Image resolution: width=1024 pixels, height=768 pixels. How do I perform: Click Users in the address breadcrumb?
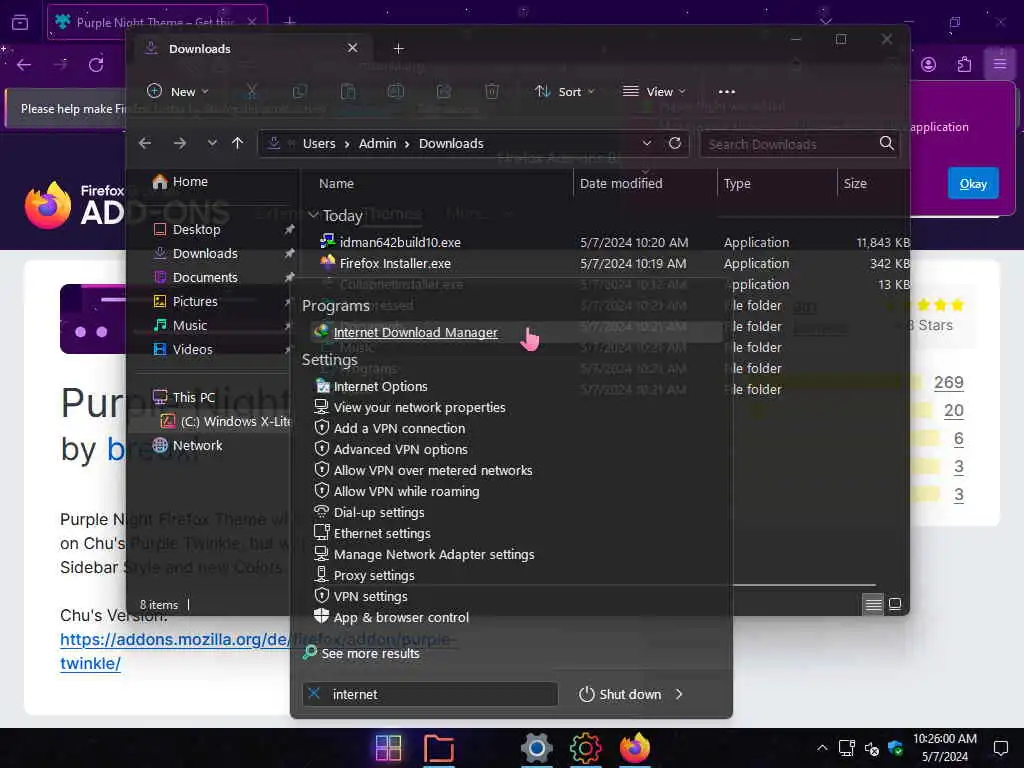319,144
